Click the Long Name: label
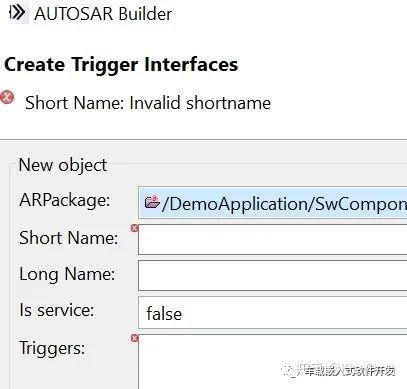Viewport: 407px width, 389px height. point(67,274)
